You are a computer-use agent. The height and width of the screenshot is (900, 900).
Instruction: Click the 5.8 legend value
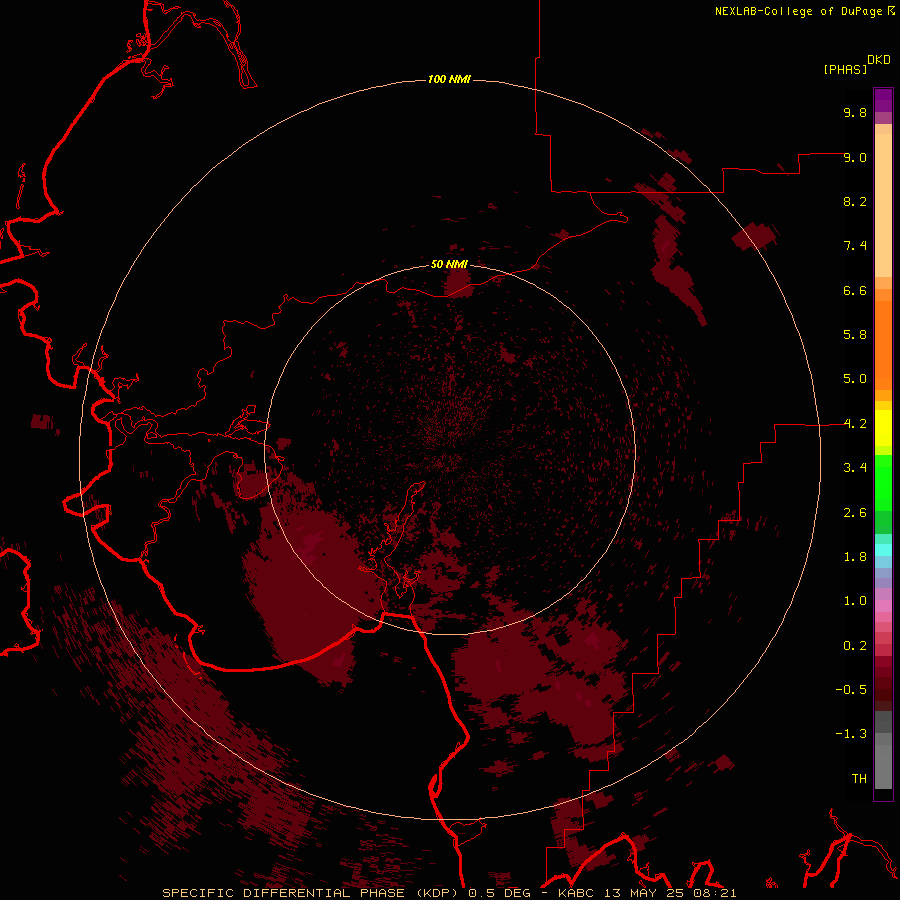tap(855, 335)
